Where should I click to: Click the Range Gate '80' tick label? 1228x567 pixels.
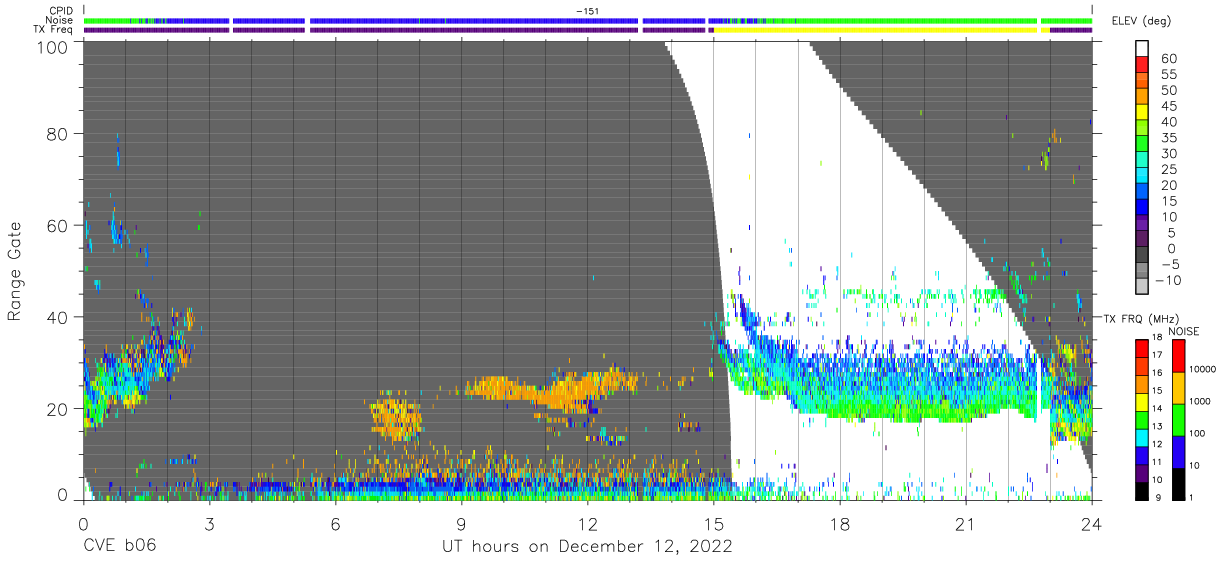click(x=57, y=134)
